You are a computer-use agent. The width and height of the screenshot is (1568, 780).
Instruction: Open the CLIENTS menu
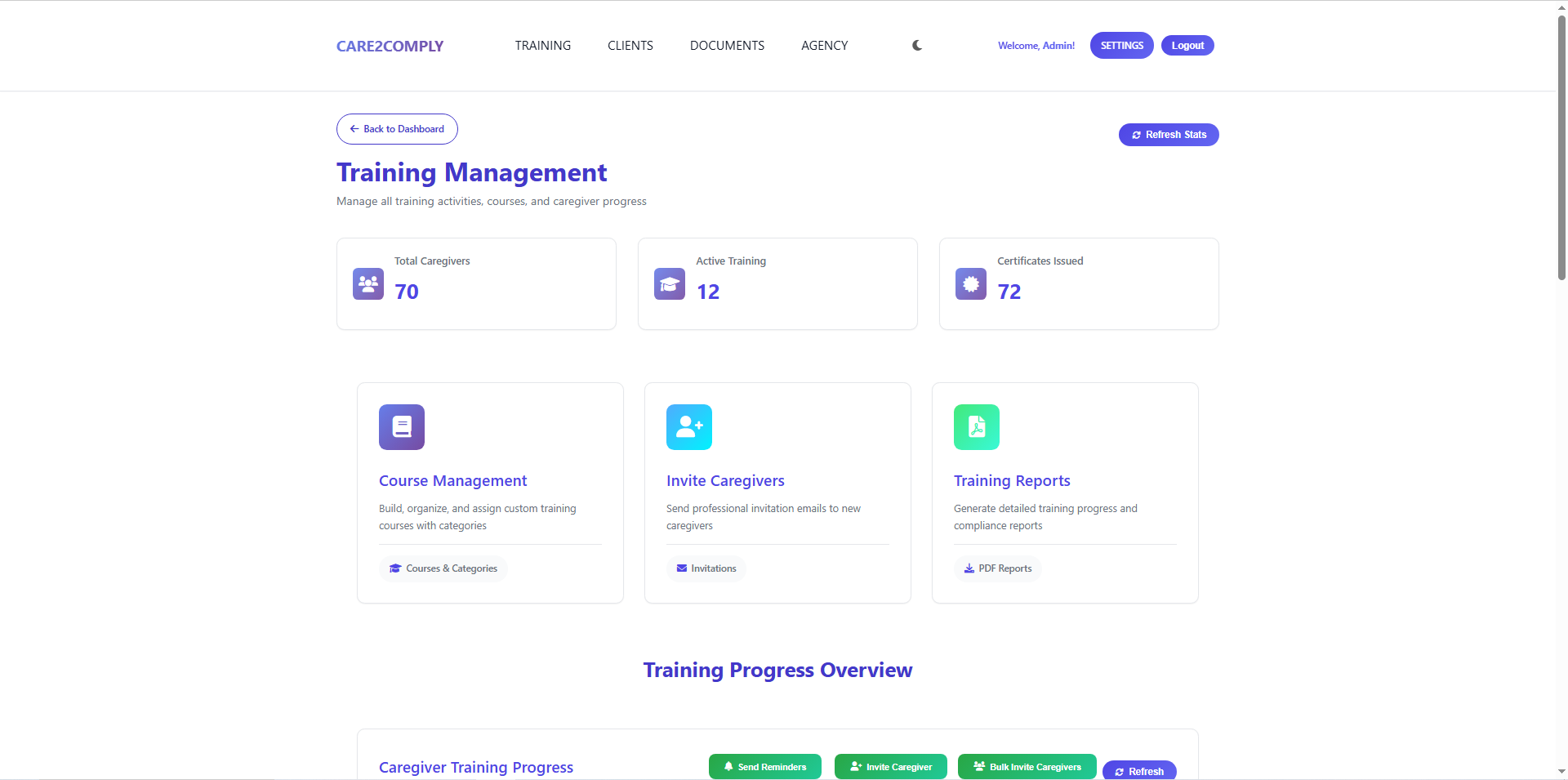(630, 46)
